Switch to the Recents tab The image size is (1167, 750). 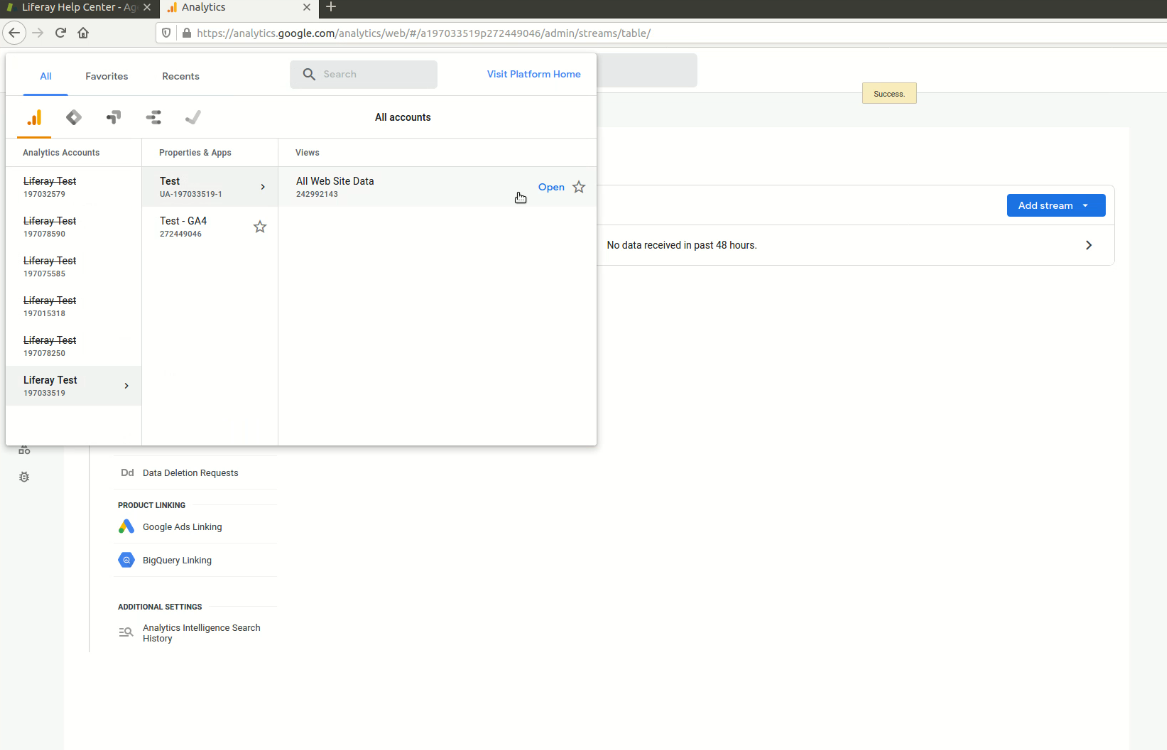click(181, 77)
